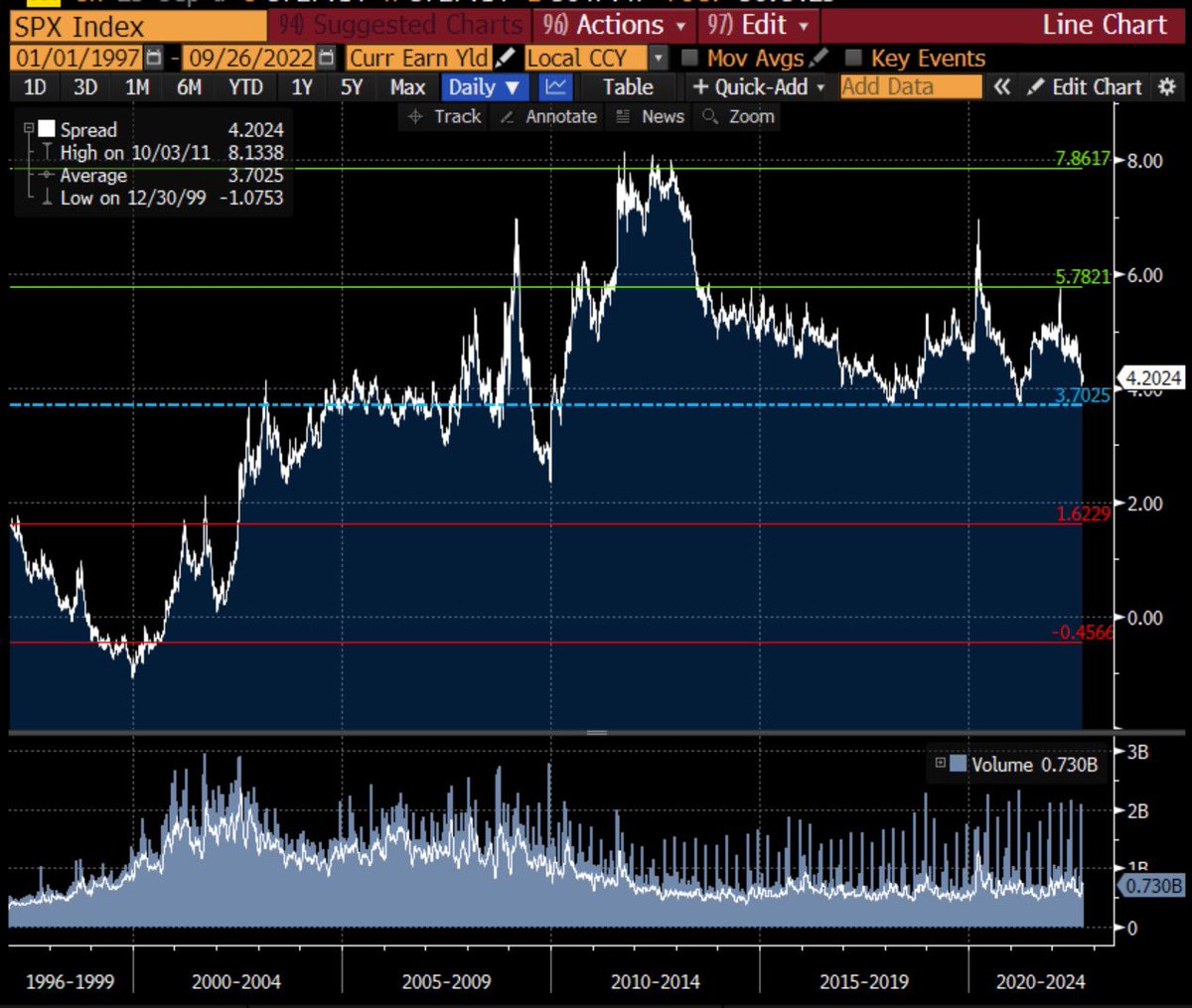This screenshot has width=1192, height=1008.
Task: Open calendar for the start date
Action: [x=154, y=59]
